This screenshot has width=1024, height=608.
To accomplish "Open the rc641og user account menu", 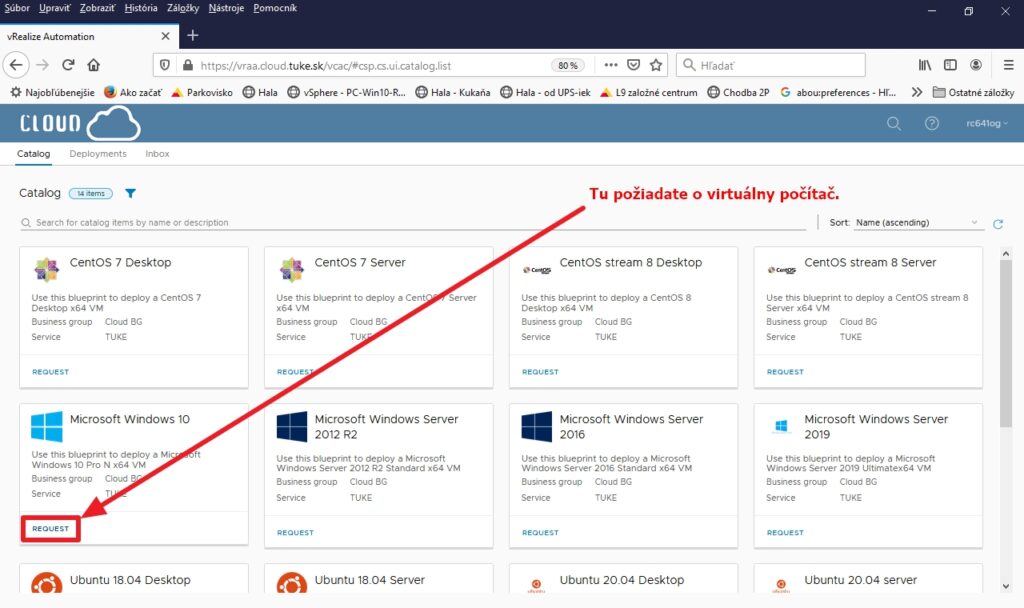I will (x=986, y=123).
